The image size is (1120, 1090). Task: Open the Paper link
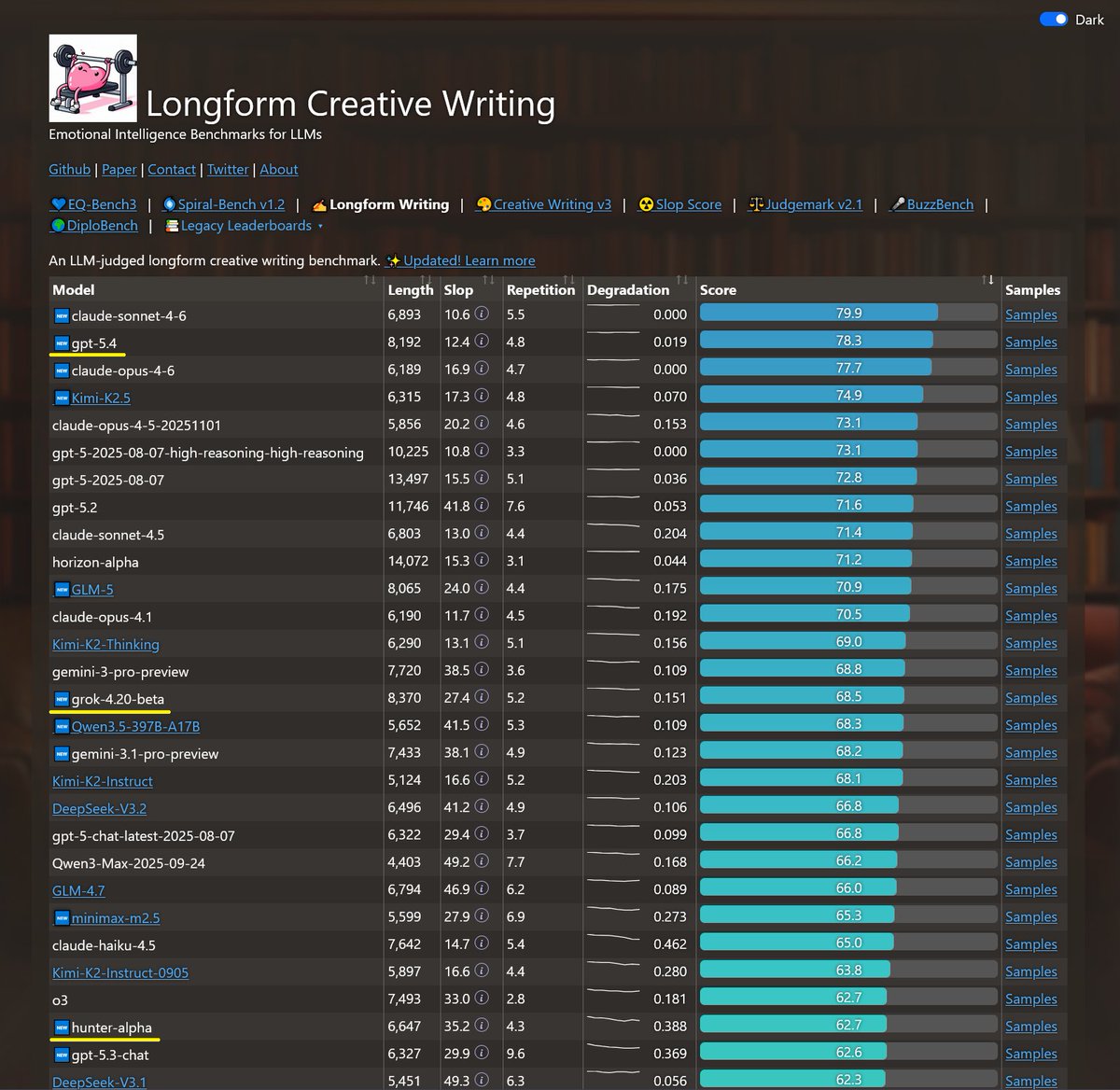[119, 169]
